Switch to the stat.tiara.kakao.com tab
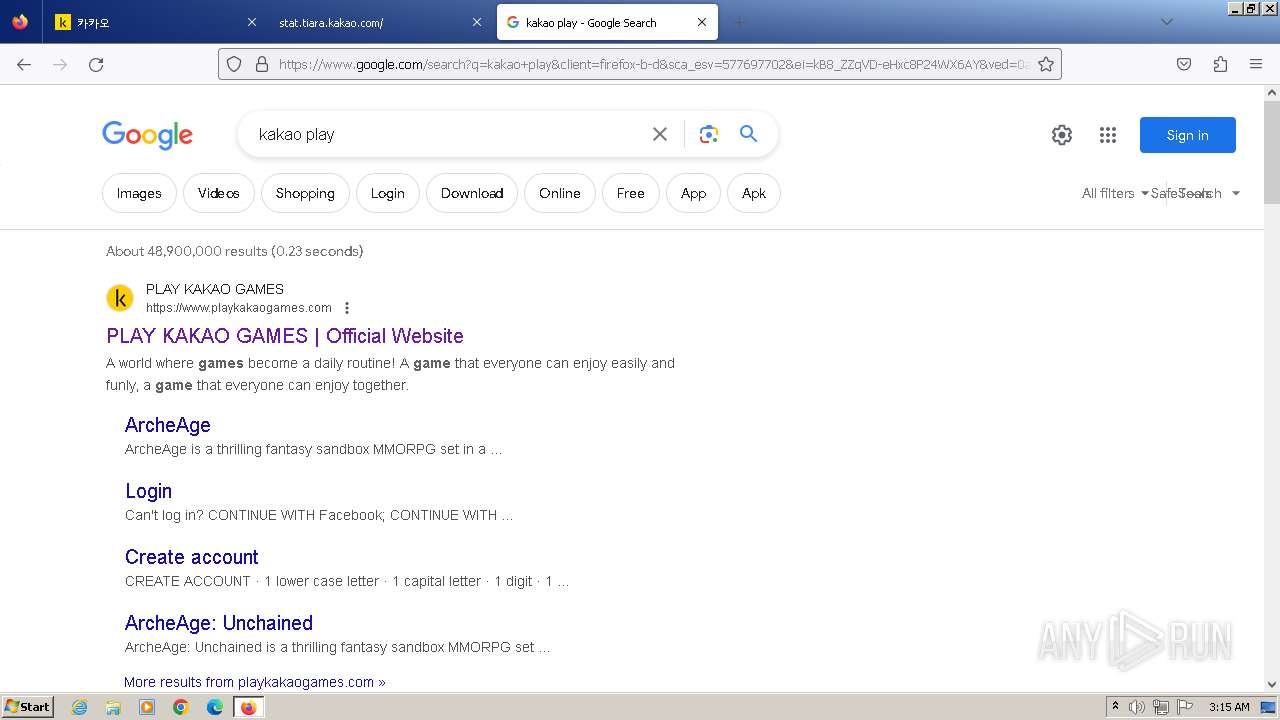Screen dimensions: 1280x720 pyautogui.click(x=380, y=22)
